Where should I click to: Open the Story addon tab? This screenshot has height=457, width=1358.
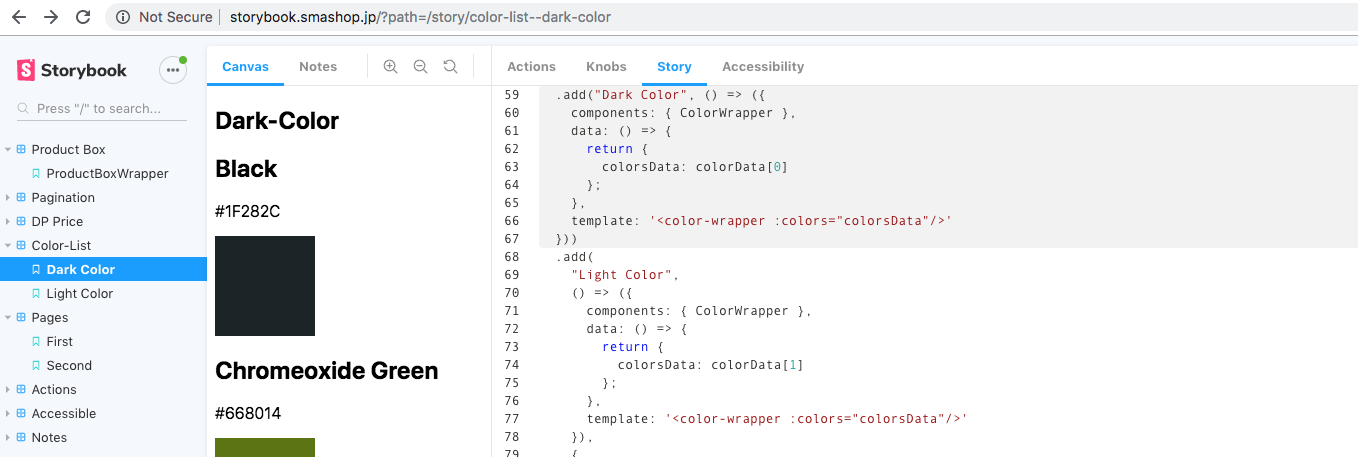click(x=674, y=66)
